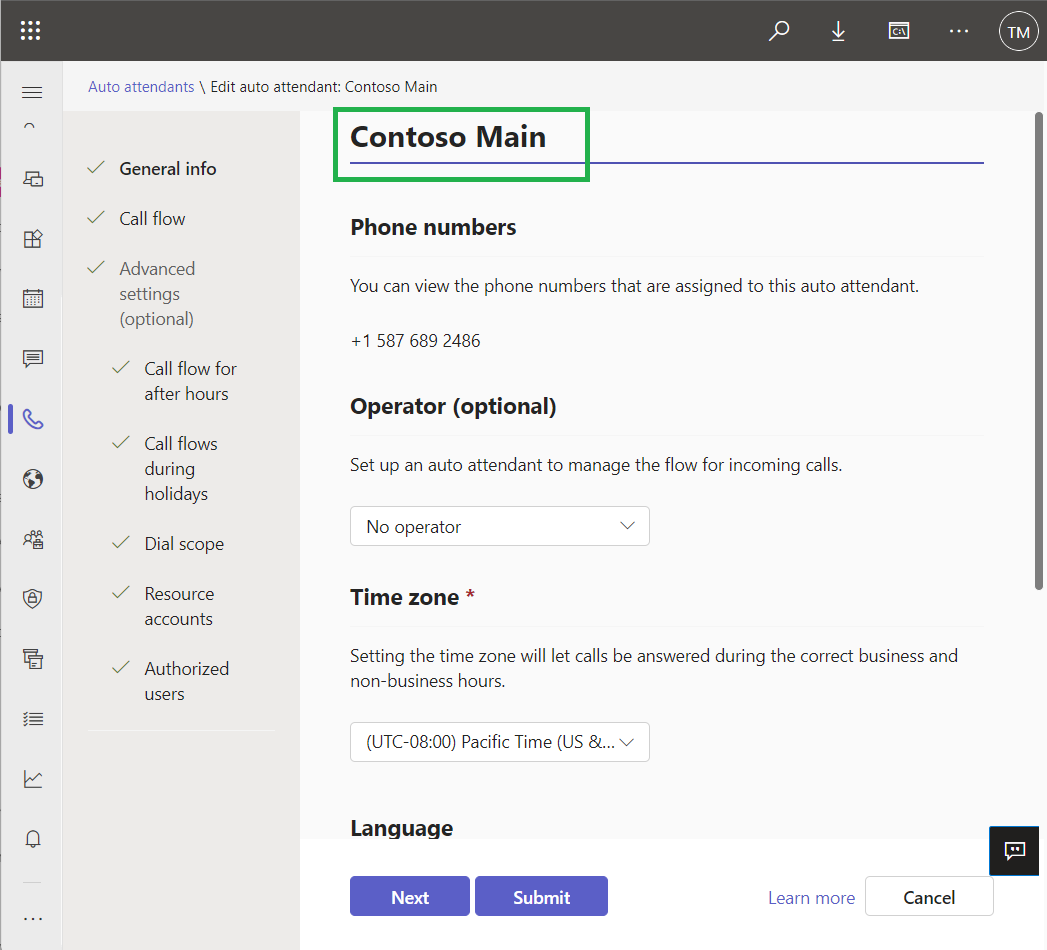Open the Cloud Shell icon
Viewport: 1047px width, 950px height.
click(899, 31)
